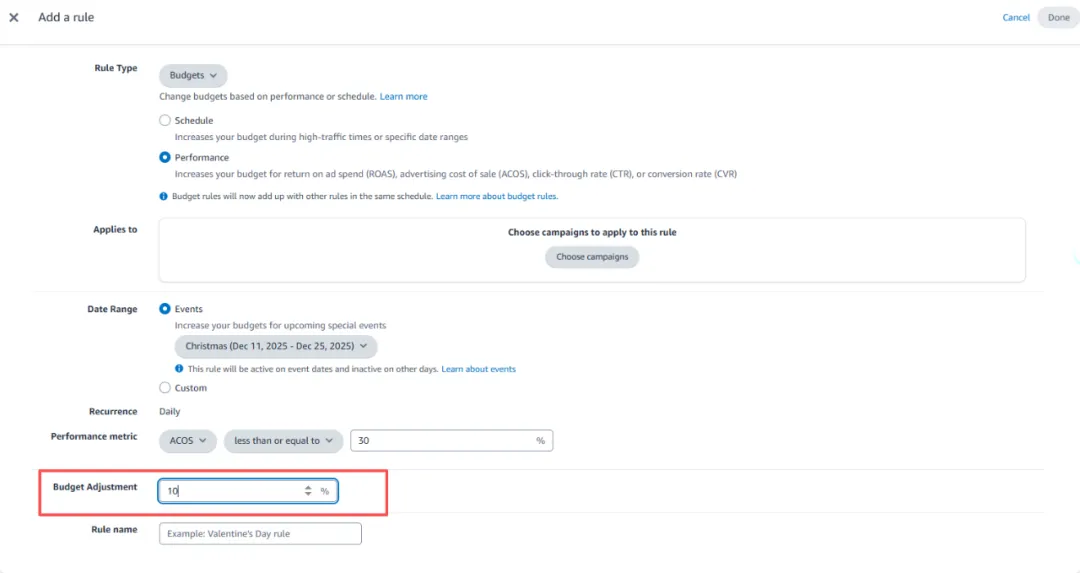1080x573 pixels.
Task: Close the Add a rule dialog
Action: [x=14, y=17]
